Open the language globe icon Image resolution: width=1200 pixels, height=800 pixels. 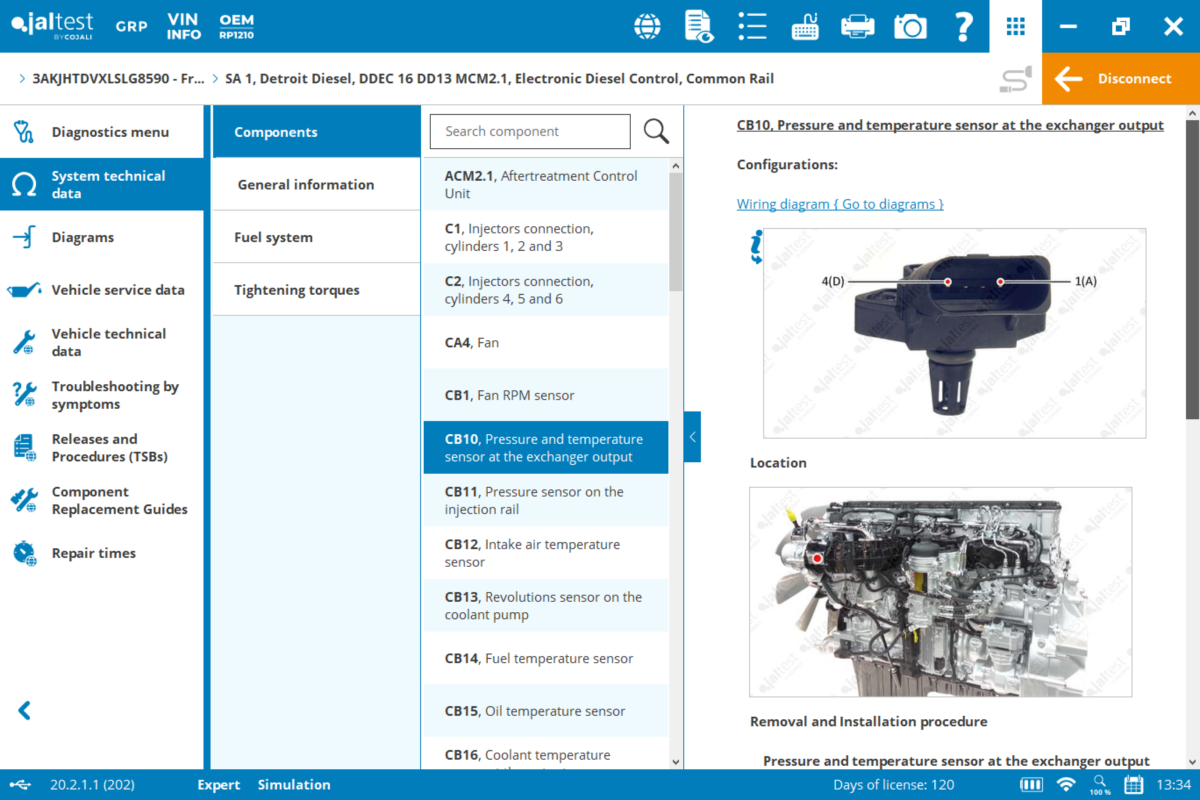click(x=646, y=26)
